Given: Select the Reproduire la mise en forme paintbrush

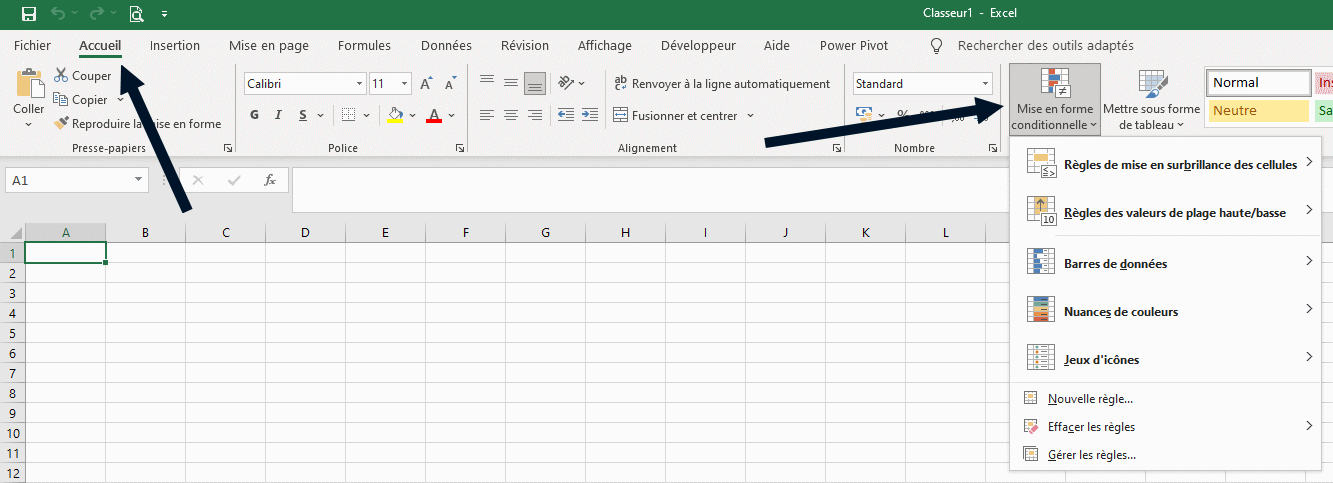Looking at the screenshot, I should [x=62, y=124].
